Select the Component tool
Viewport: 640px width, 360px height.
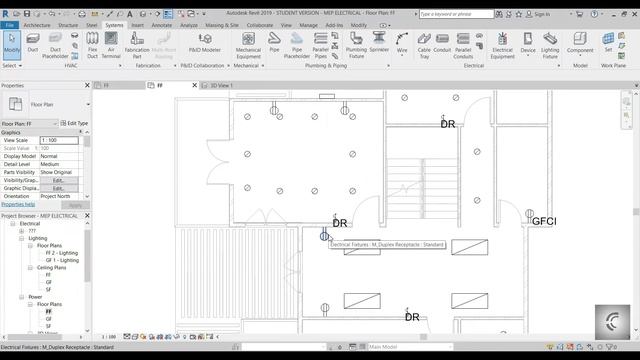coord(580,44)
